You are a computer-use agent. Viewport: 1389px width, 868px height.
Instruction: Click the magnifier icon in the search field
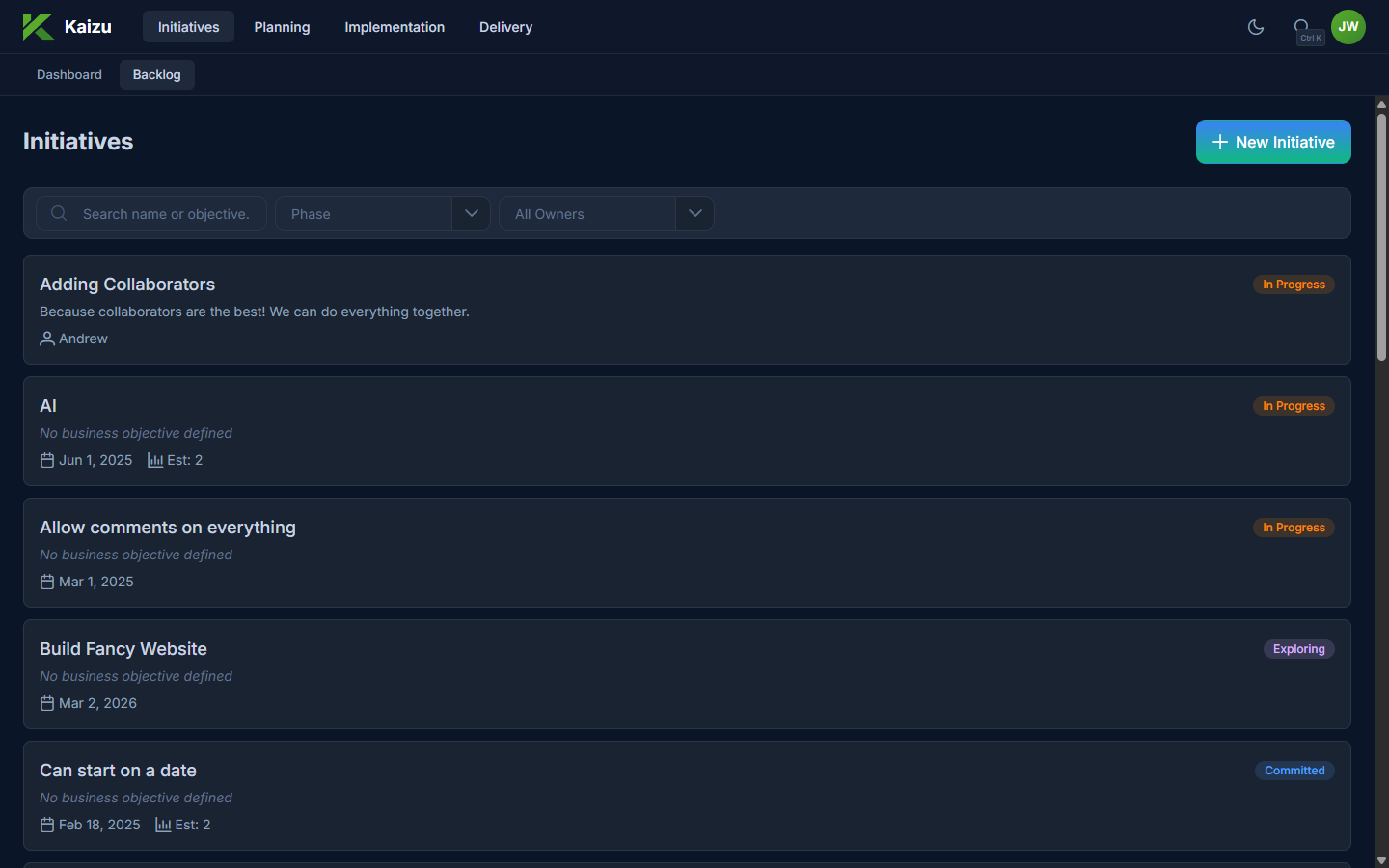click(x=59, y=213)
